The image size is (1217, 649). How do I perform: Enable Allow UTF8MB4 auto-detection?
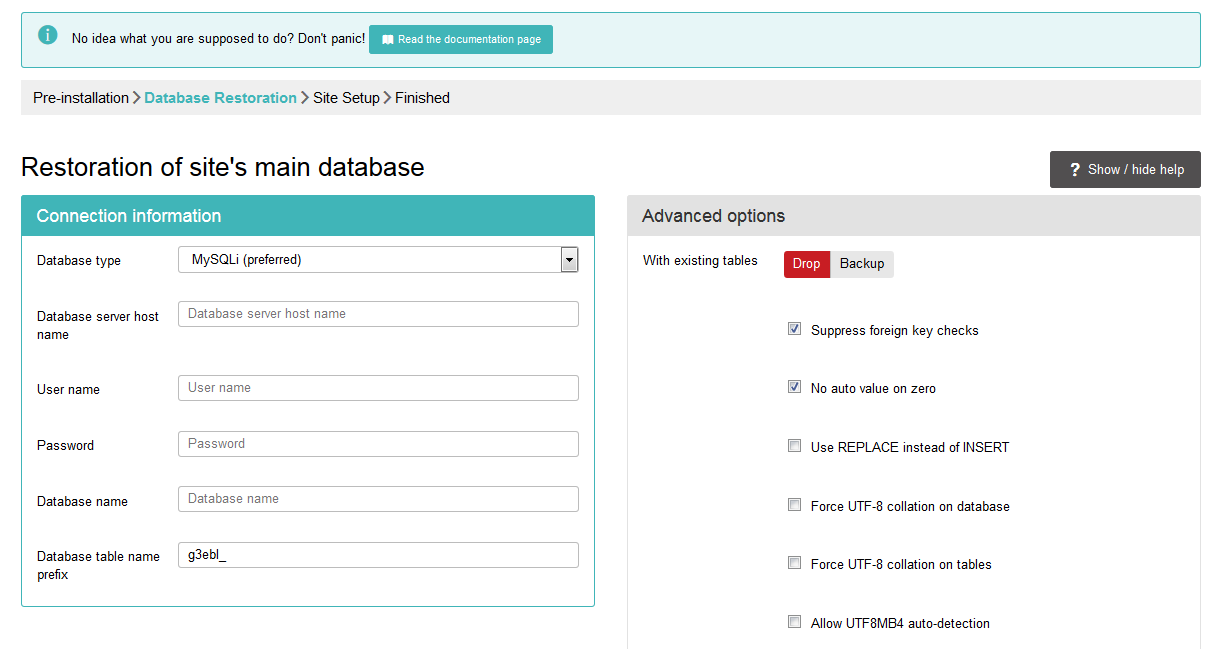pos(794,622)
